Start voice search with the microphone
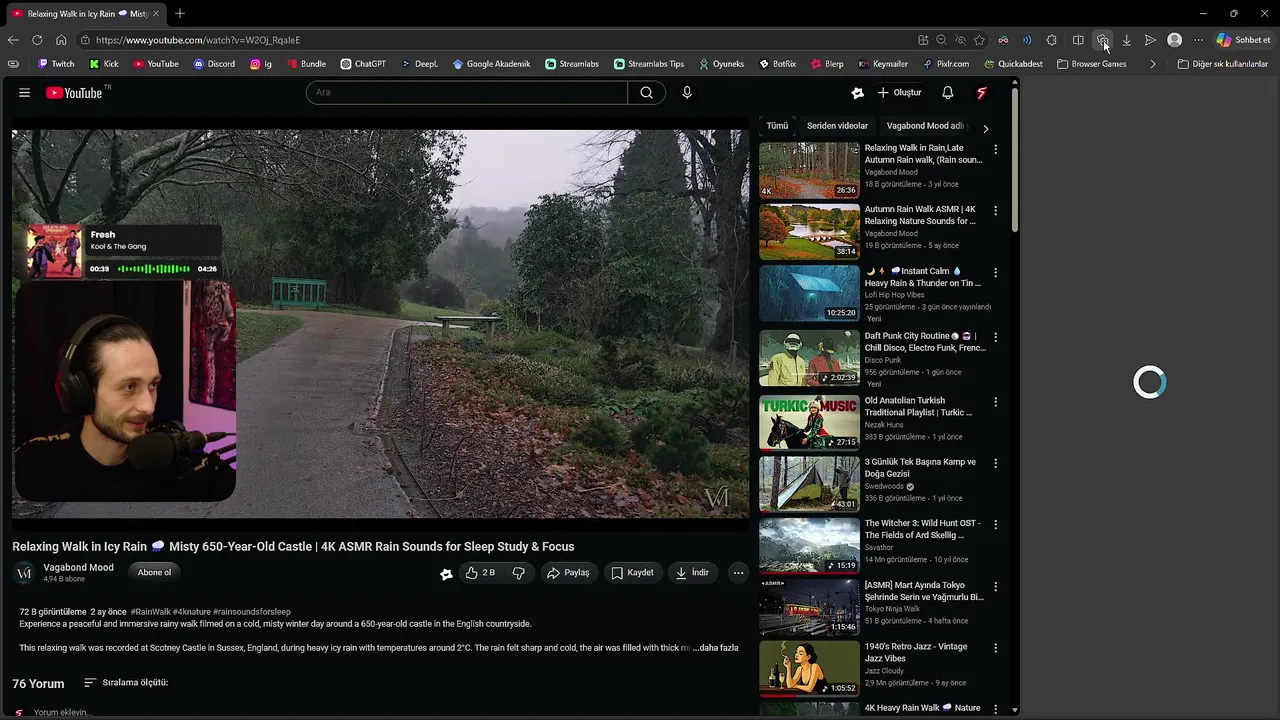 pos(687,93)
